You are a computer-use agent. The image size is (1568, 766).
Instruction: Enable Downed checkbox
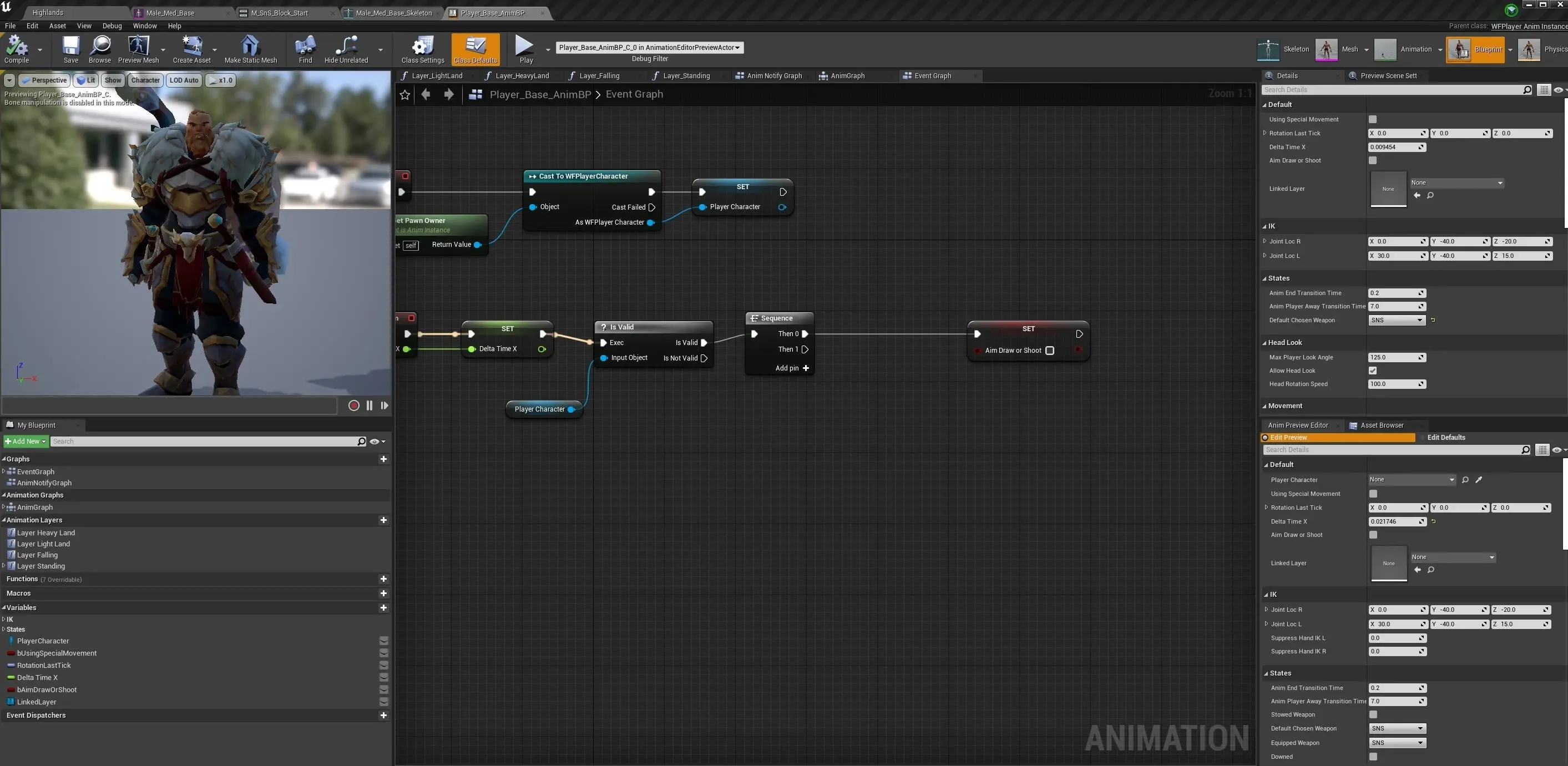(x=1373, y=757)
